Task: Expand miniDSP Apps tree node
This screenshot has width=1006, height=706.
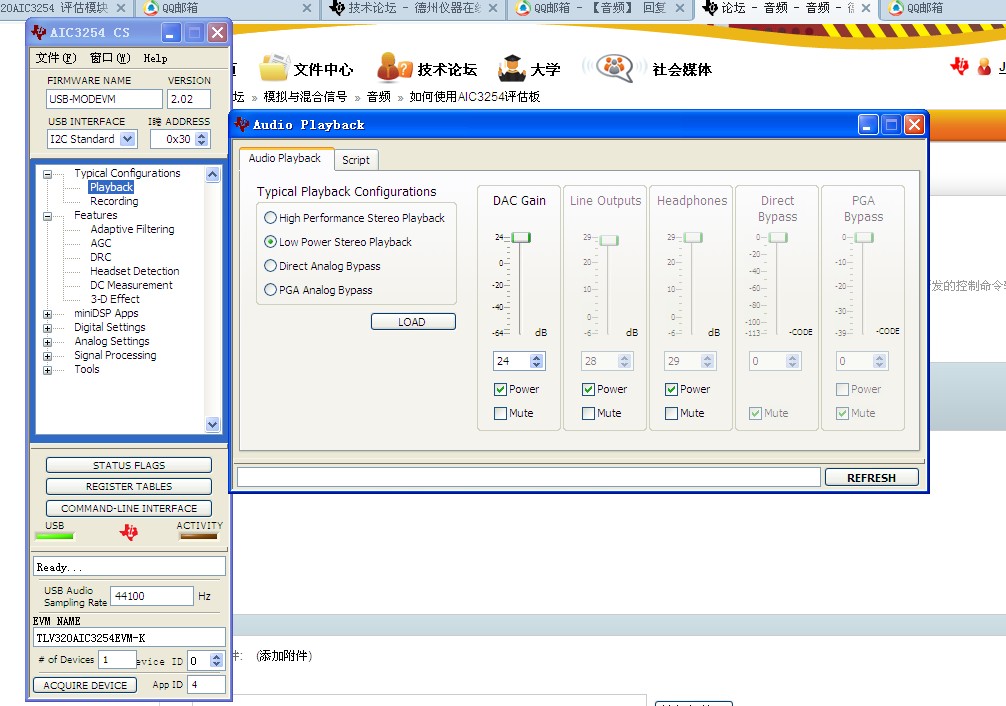Action: [47, 314]
